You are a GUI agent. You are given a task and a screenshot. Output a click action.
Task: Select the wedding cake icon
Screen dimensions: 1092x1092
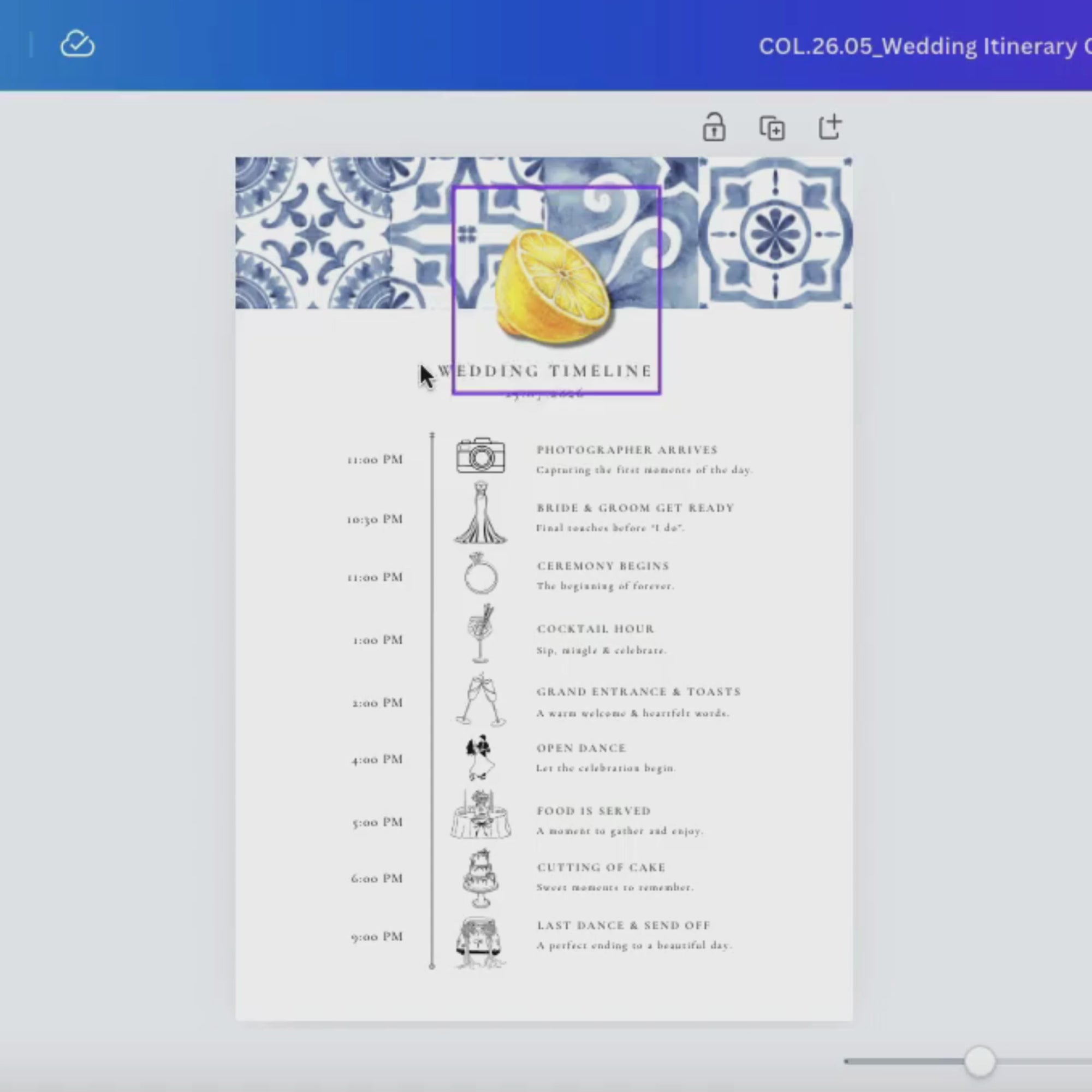(480, 878)
